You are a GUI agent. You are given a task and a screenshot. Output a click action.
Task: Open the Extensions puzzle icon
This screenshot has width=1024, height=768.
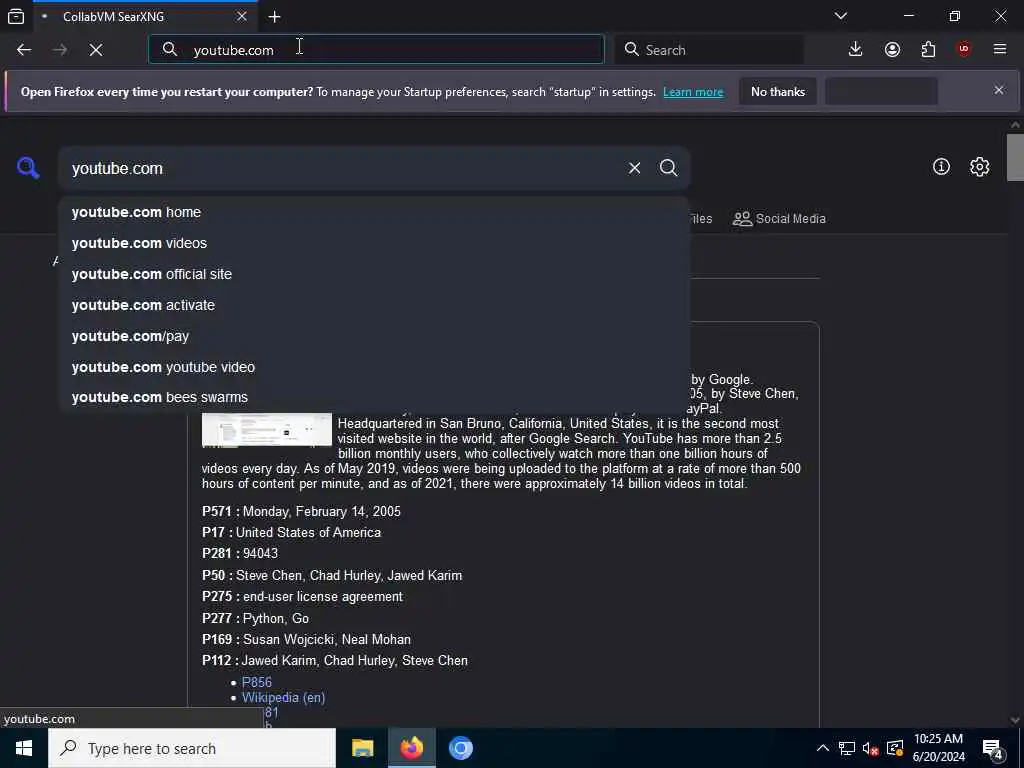coord(928,50)
